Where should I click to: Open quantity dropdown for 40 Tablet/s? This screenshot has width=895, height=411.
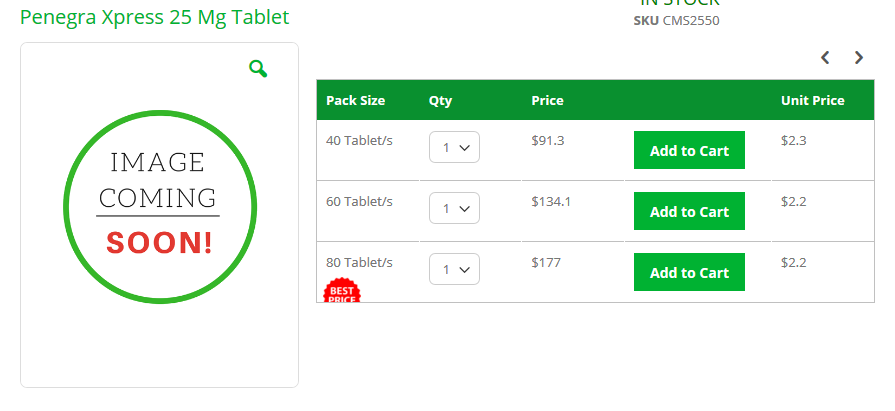point(454,147)
